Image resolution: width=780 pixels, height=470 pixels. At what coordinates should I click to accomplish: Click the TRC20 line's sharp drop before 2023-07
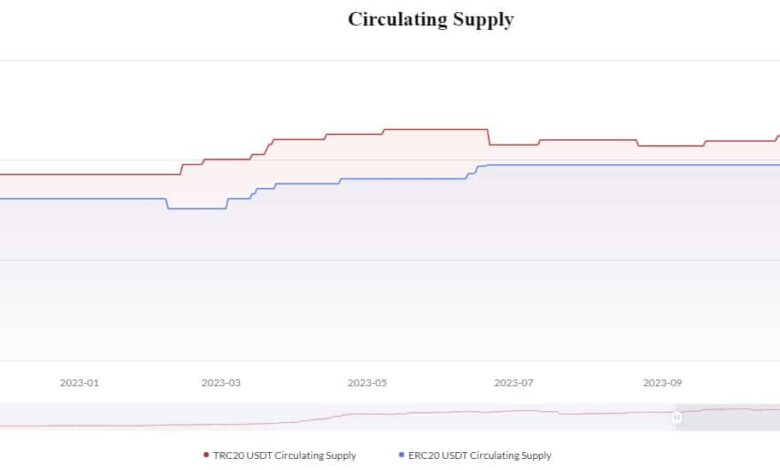[x=488, y=137]
